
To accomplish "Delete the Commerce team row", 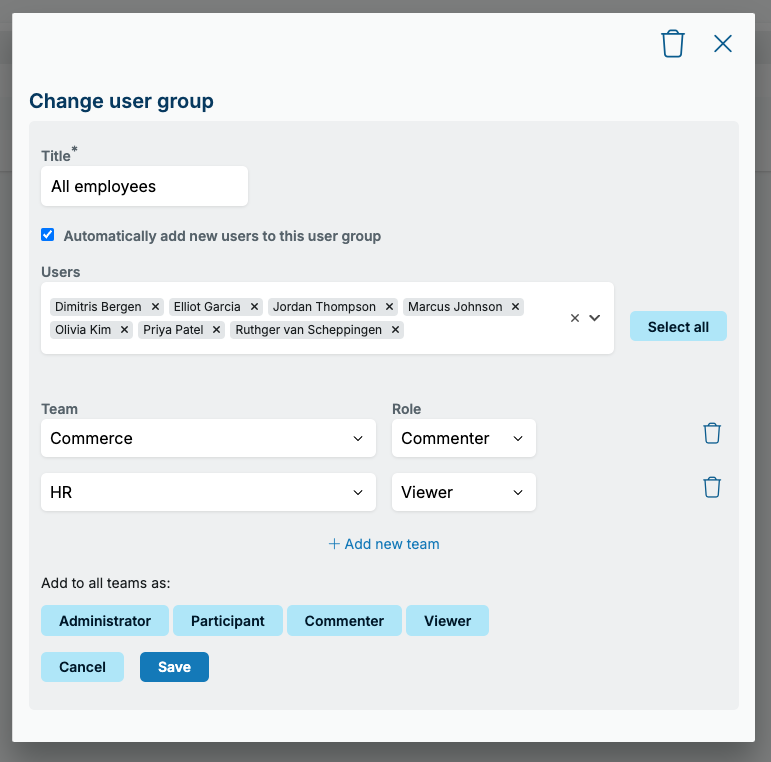I will [712, 433].
